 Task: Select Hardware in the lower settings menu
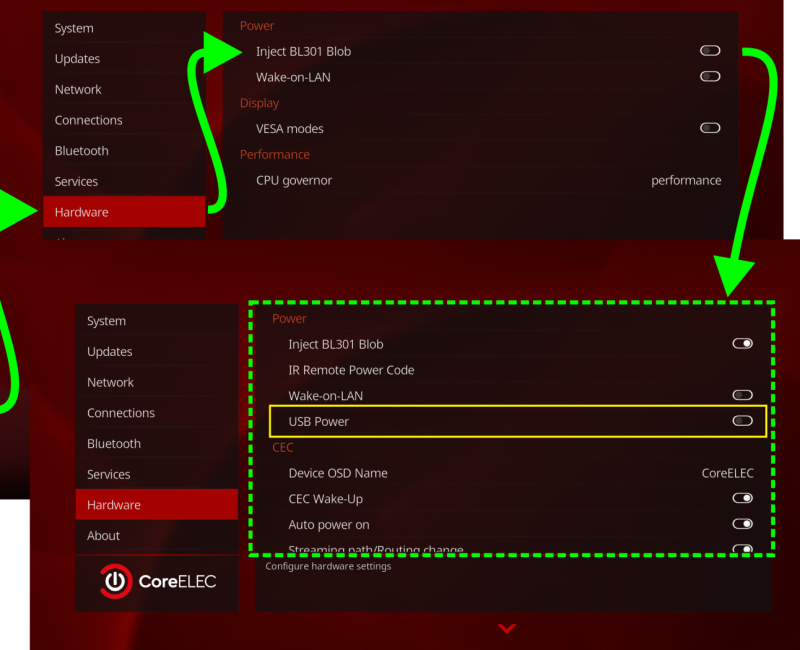point(157,505)
